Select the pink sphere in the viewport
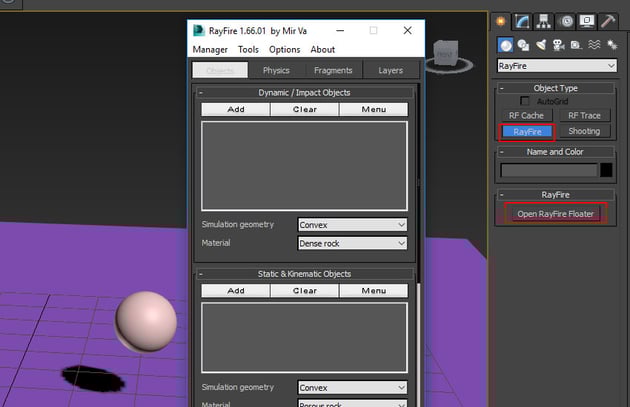Screen dimensions: 630x407 (146, 321)
